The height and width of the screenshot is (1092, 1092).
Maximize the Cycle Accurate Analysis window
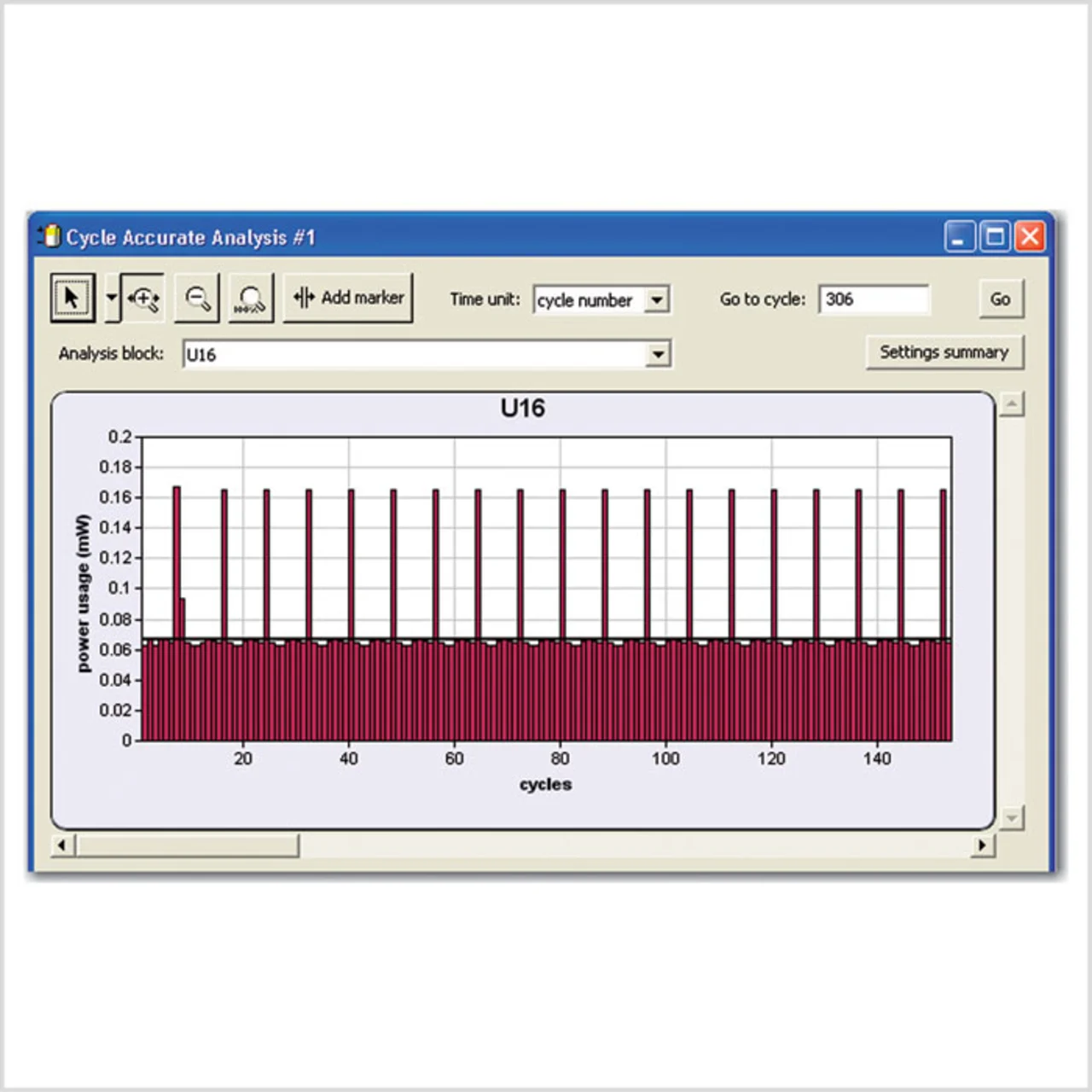[995, 236]
